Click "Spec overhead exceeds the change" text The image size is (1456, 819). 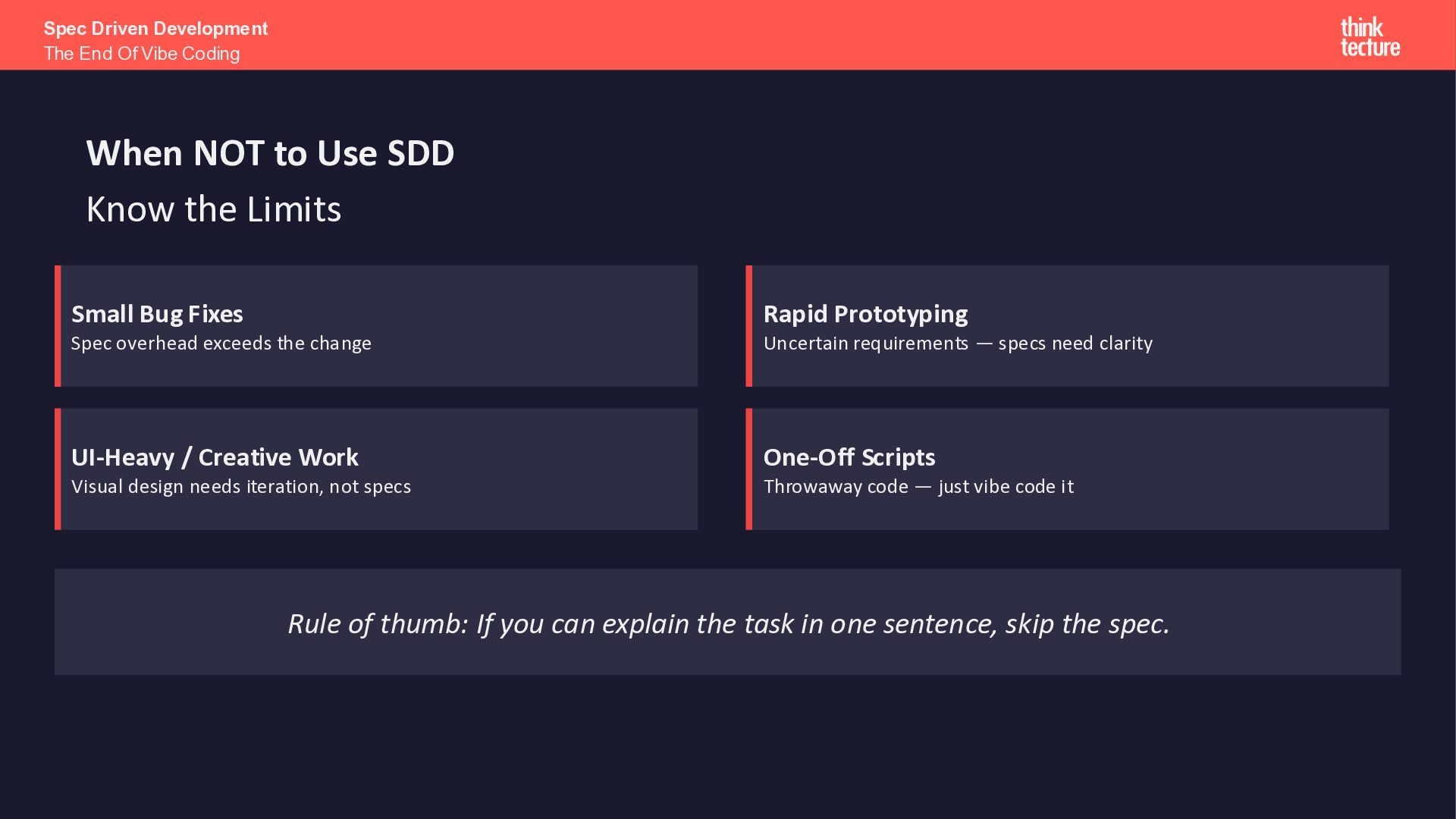click(221, 344)
